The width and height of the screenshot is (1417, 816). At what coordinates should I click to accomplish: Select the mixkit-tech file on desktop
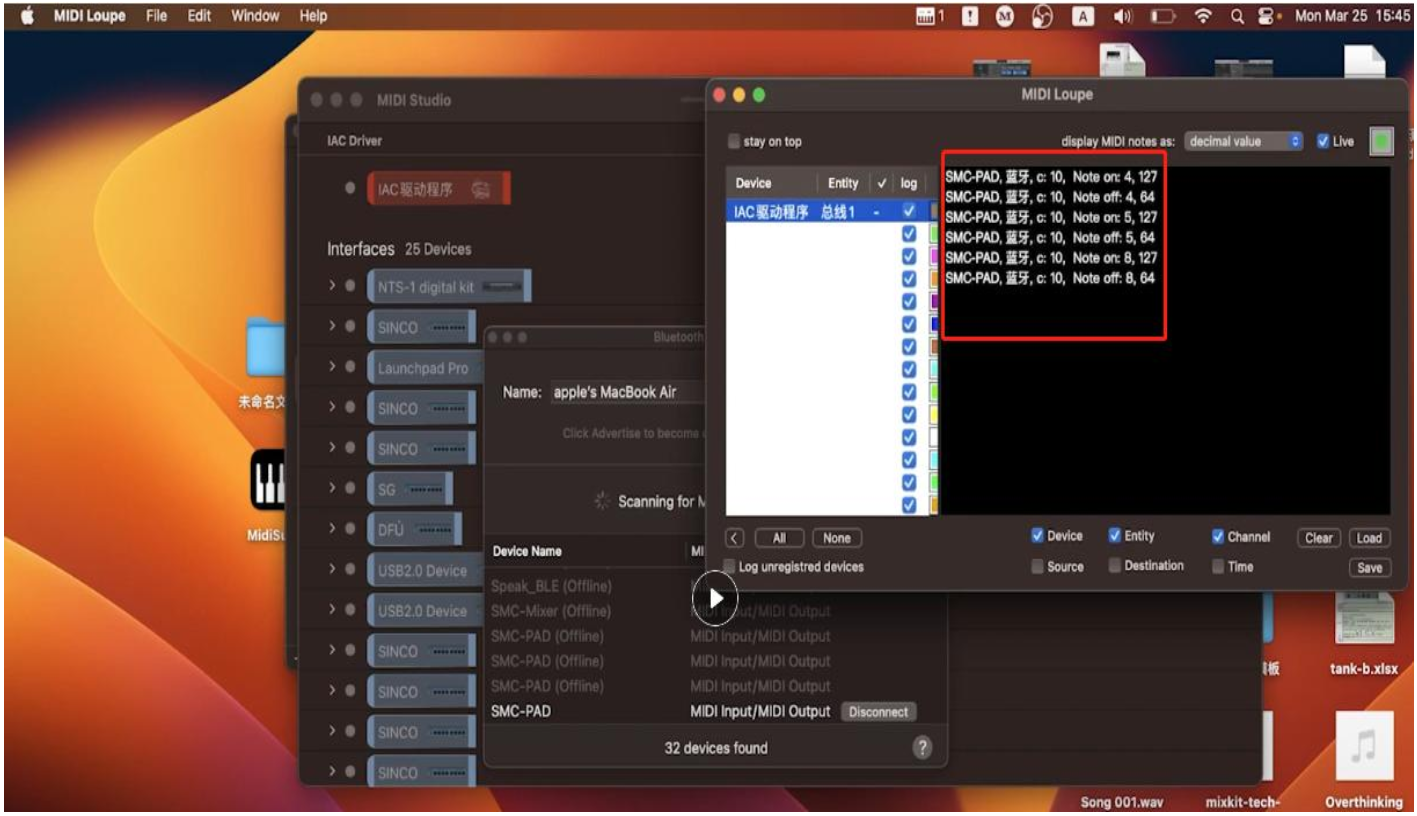click(1244, 802)
